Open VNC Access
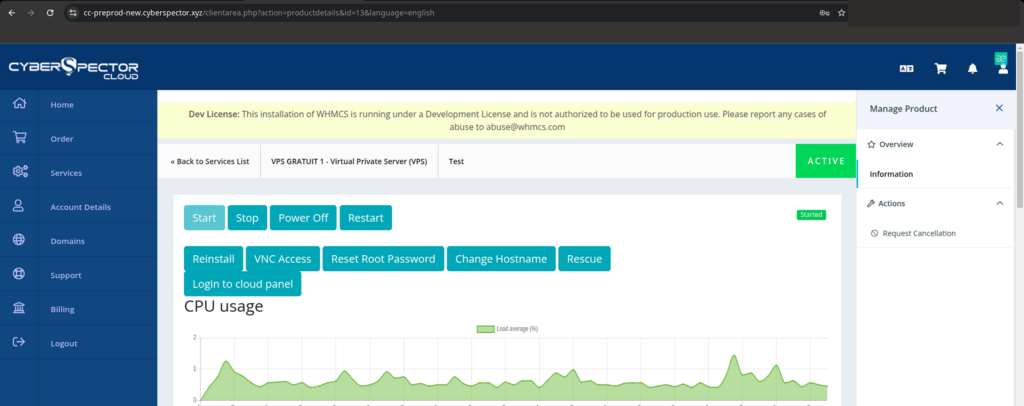 (x=283, y=258)
